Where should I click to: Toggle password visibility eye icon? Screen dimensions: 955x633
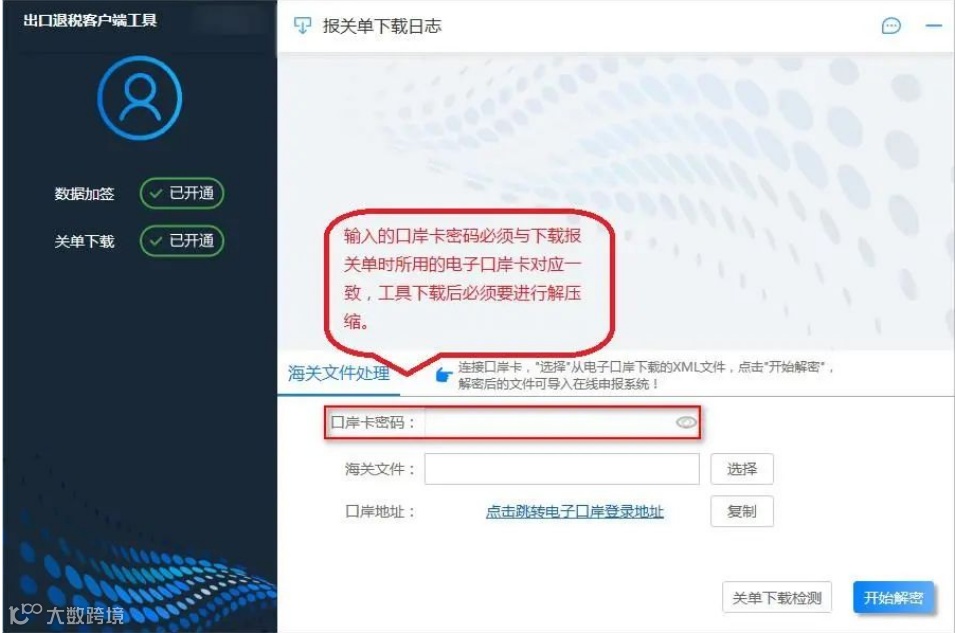coord(686,422)
